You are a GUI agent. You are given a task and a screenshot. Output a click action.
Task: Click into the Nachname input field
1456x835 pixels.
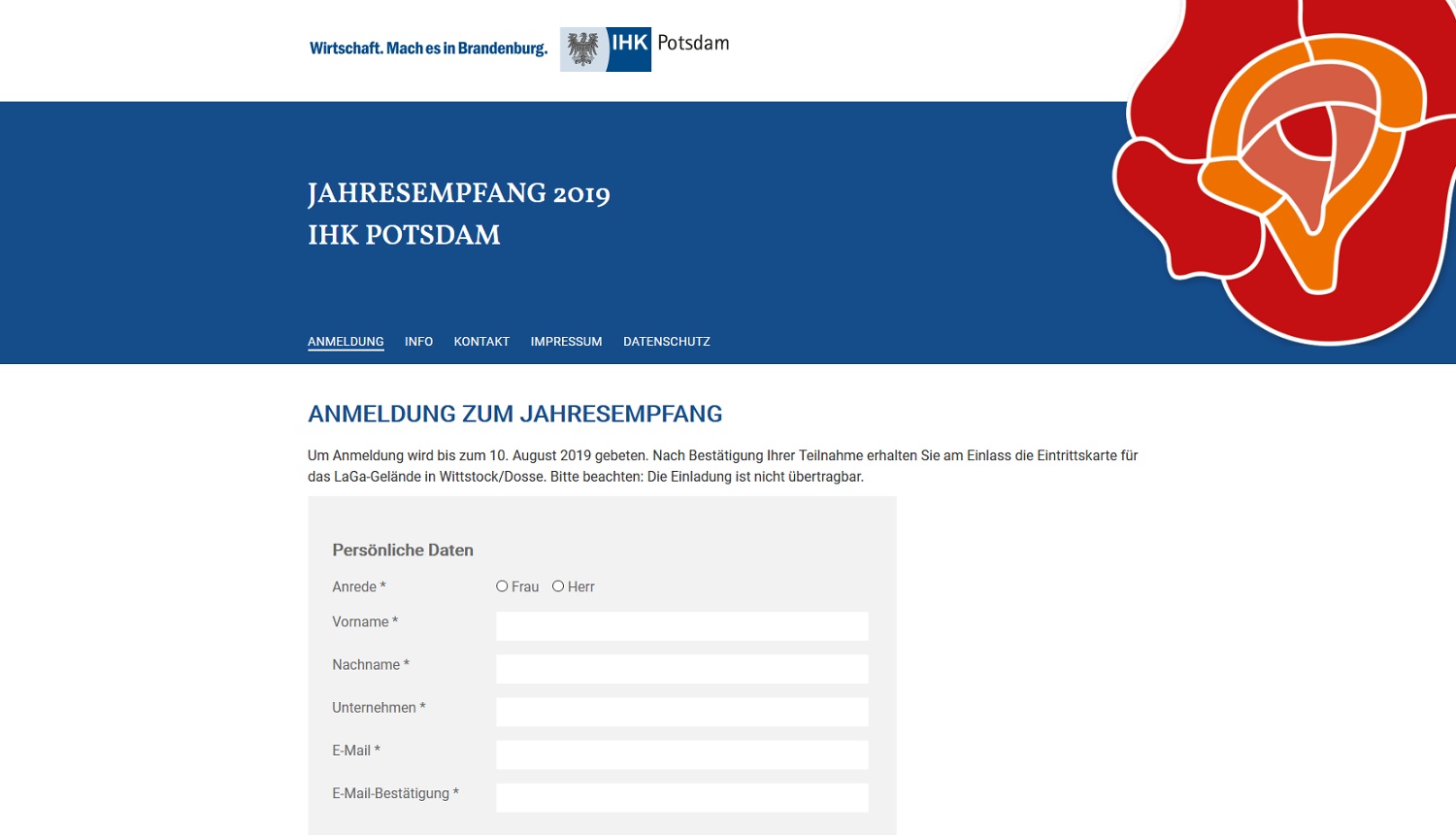[x=681, y=669]
